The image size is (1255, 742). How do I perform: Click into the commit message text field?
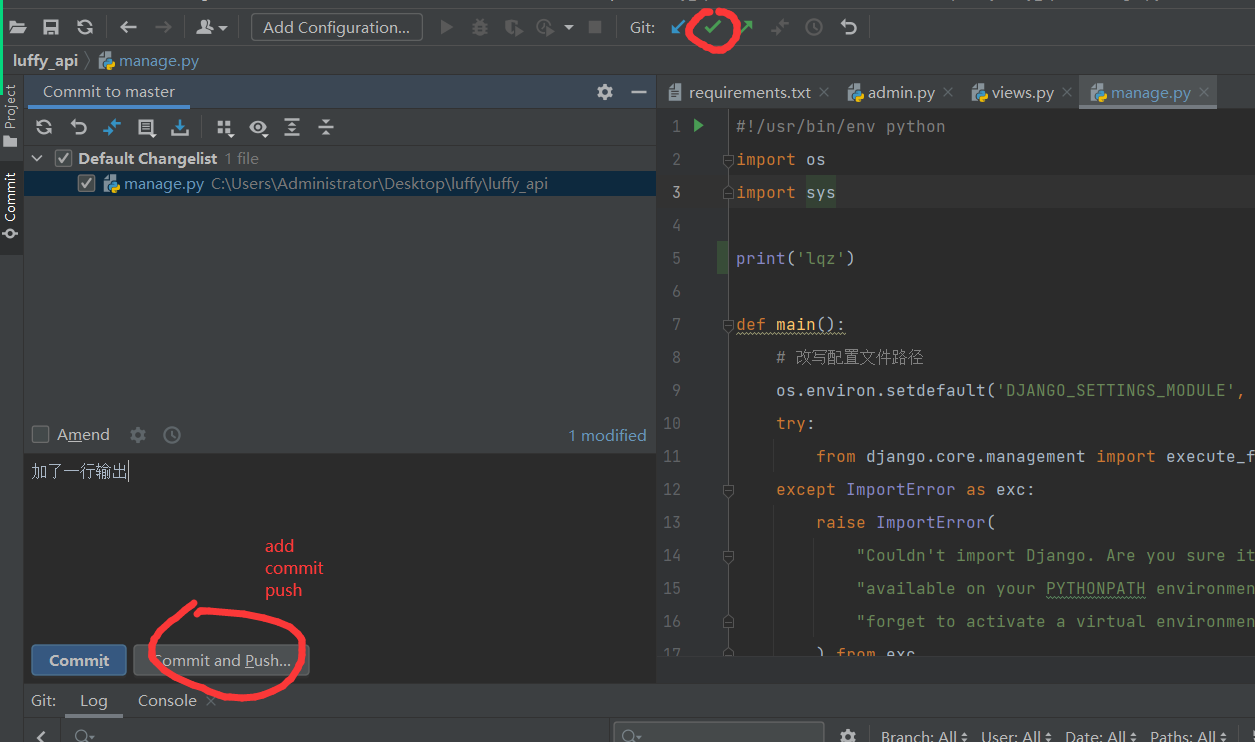(x=340, y=545)
